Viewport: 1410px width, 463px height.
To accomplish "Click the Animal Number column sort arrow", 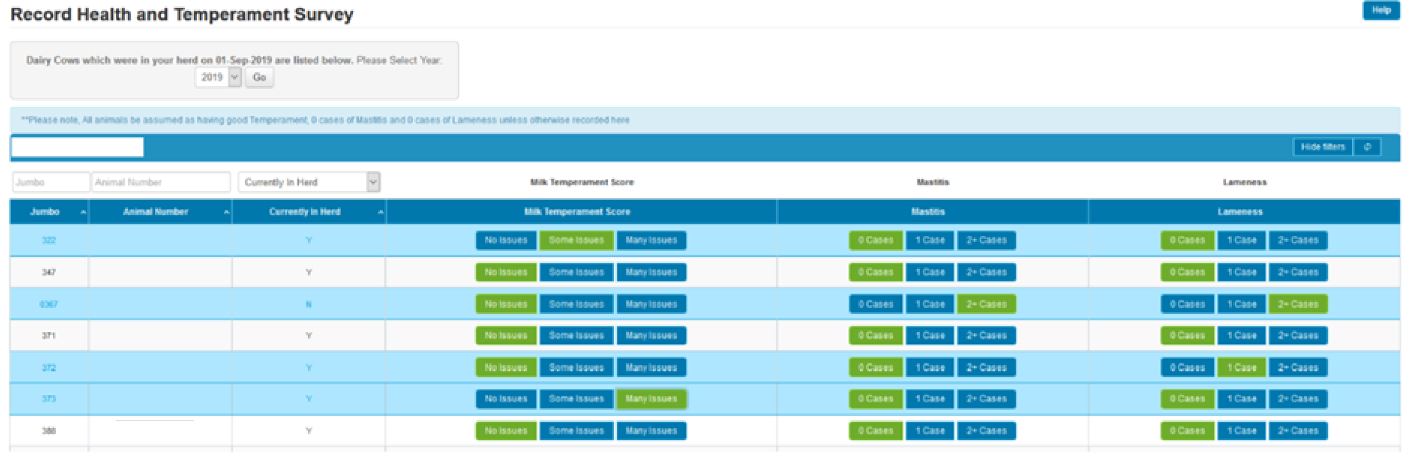I will [226, 213].
